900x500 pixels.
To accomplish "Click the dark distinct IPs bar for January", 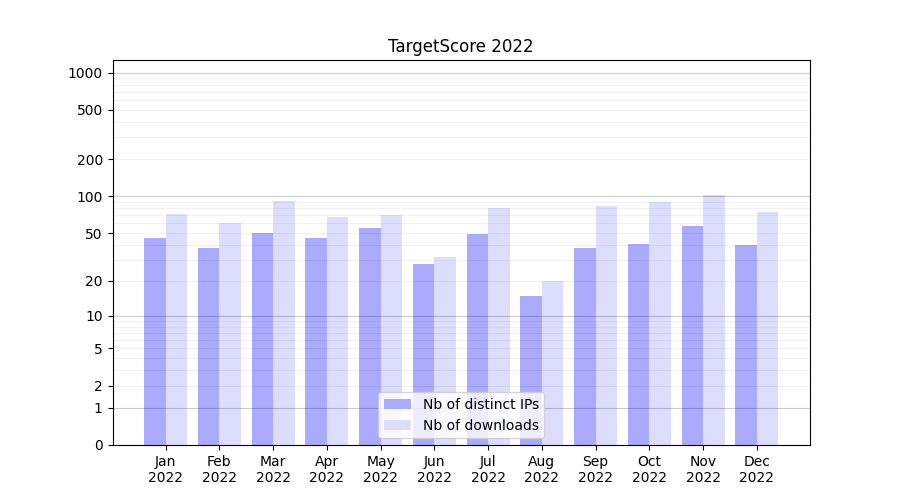I will (155, 340).
